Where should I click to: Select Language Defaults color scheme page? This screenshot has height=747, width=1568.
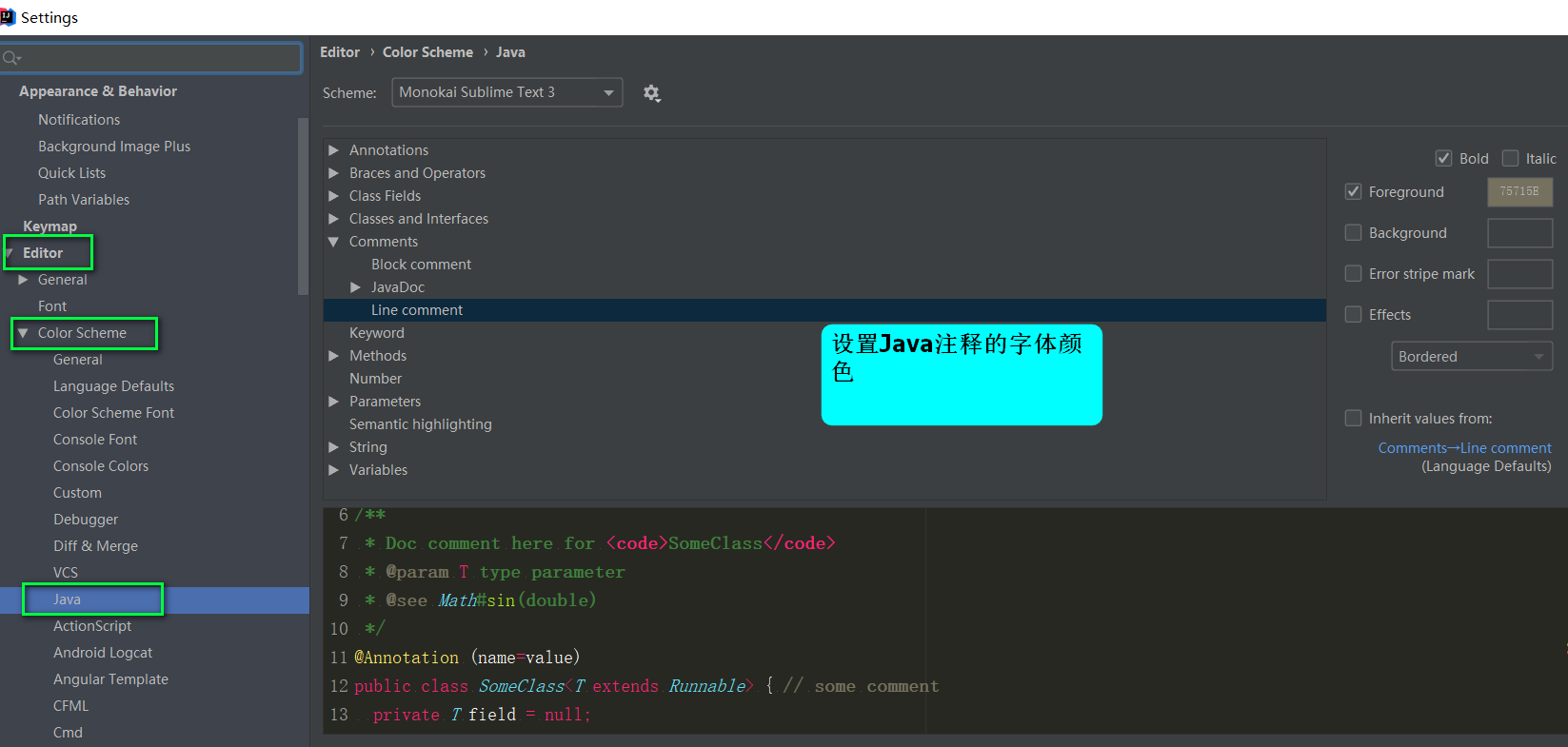click(114, 386)
